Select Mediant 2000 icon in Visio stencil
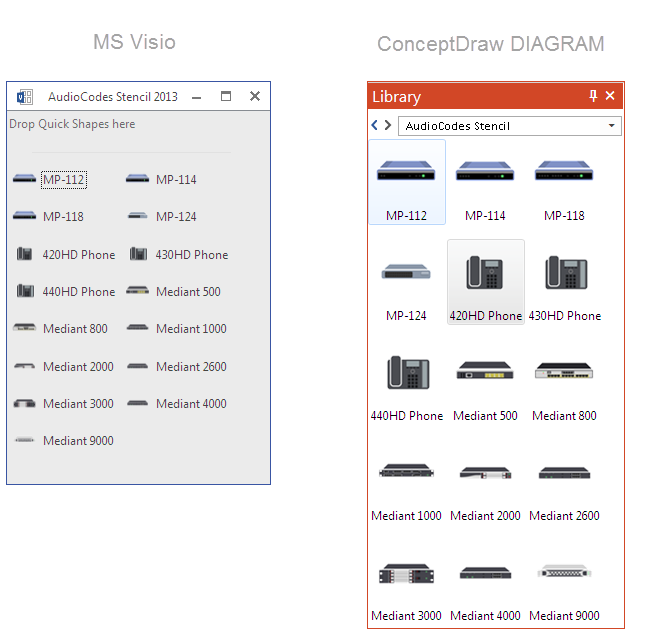The width and height of the screenshot is (647, 636). pos(24,366)
